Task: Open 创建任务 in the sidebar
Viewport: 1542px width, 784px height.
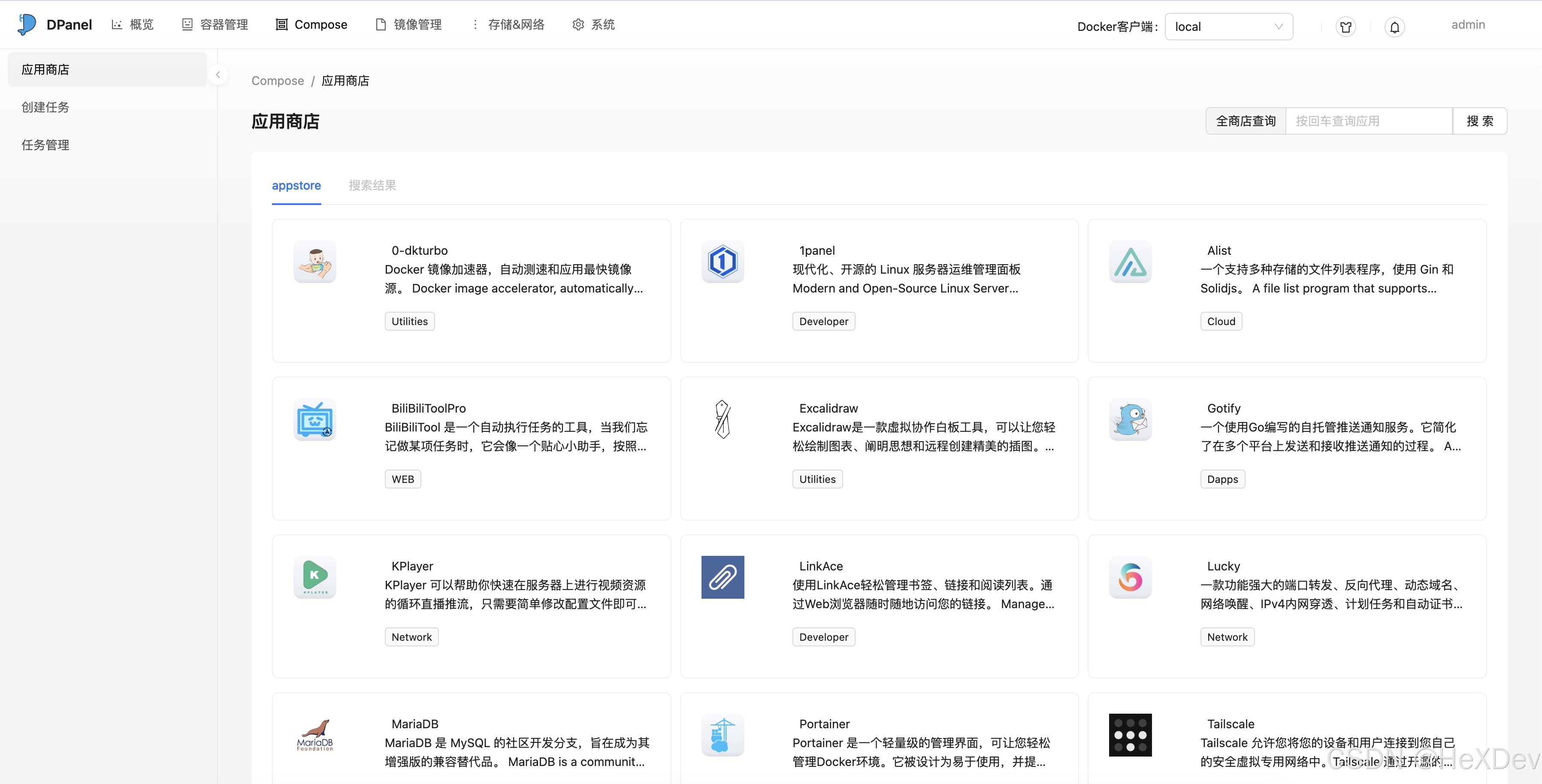Action: (107, 107)
